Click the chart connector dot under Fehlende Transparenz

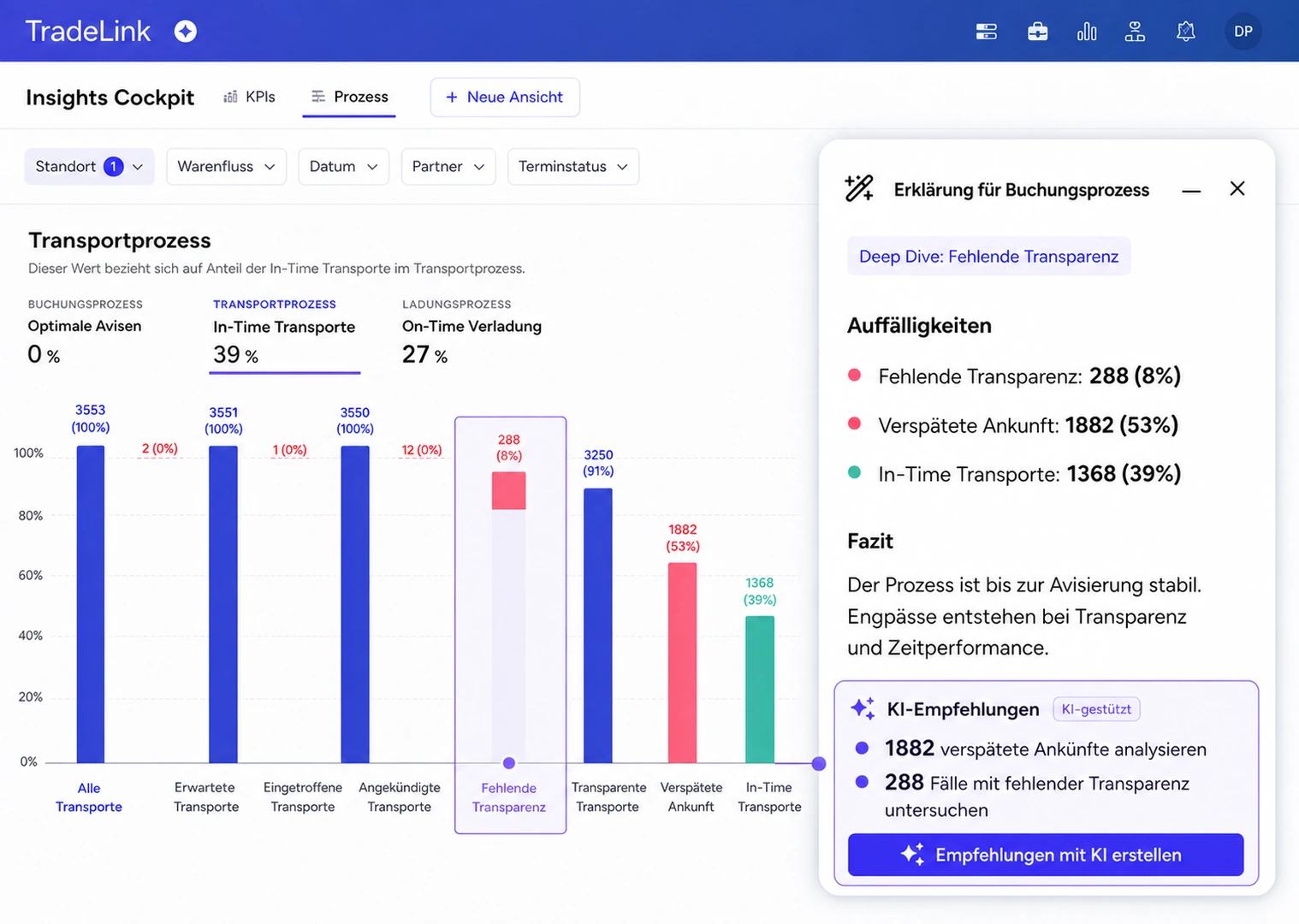509,763
